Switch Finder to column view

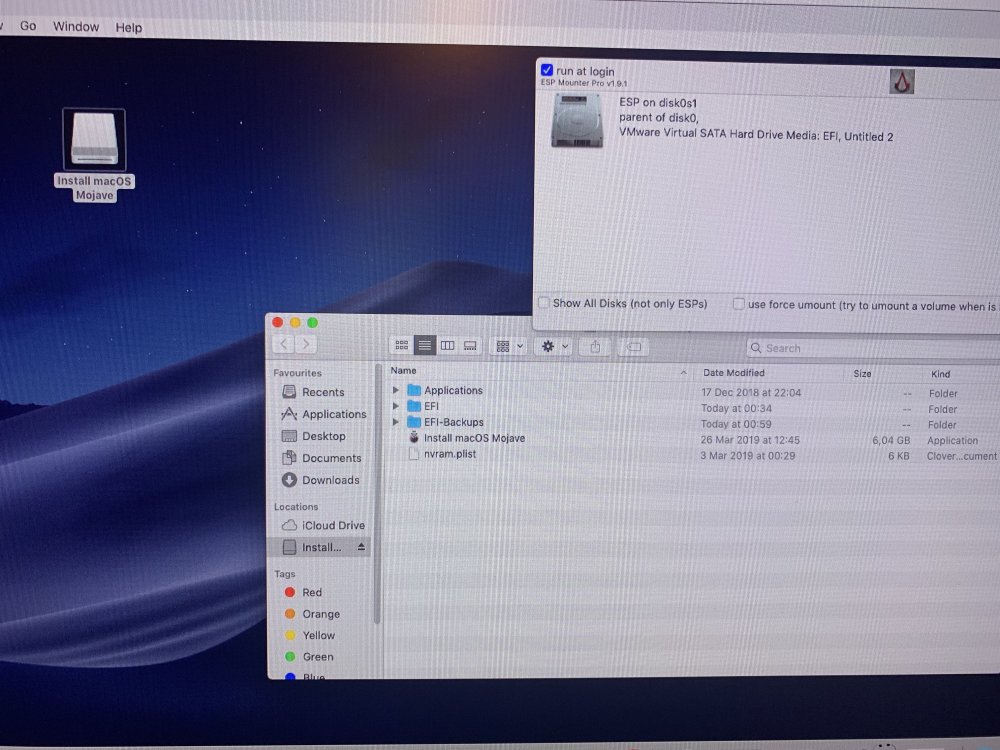click(x=448, y=346)
